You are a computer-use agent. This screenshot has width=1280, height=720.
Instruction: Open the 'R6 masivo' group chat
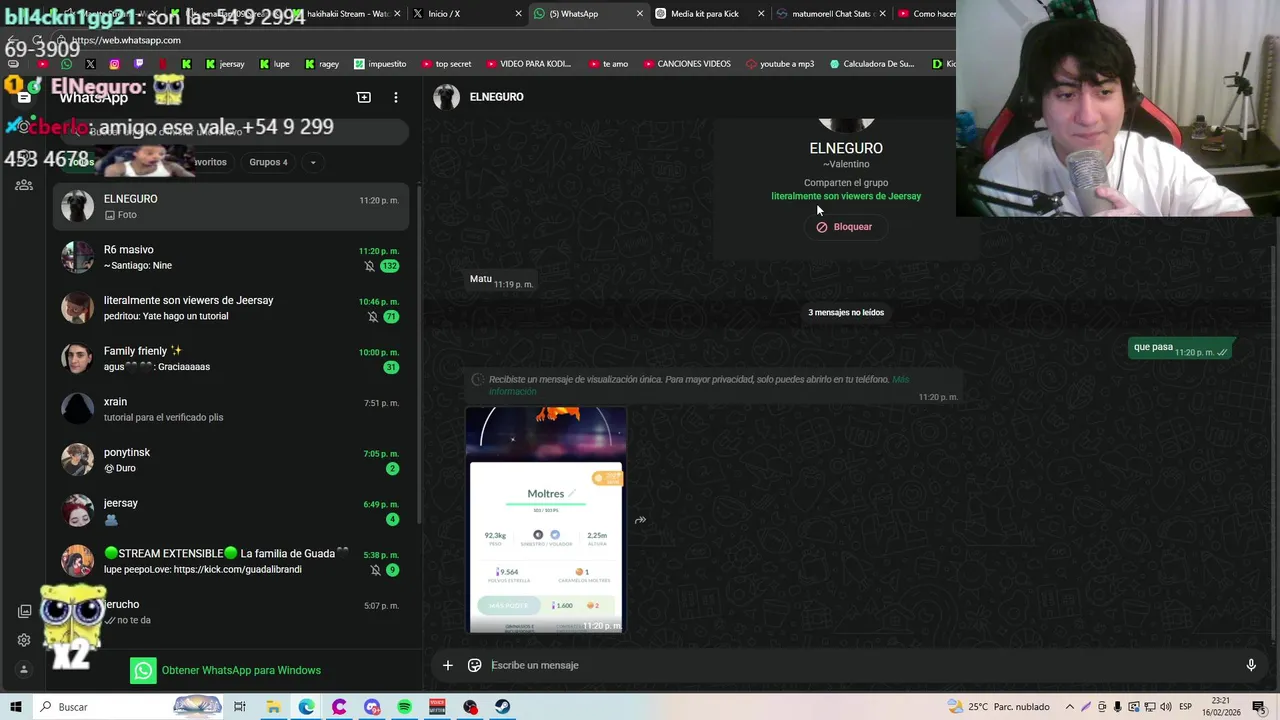(231, 257)
